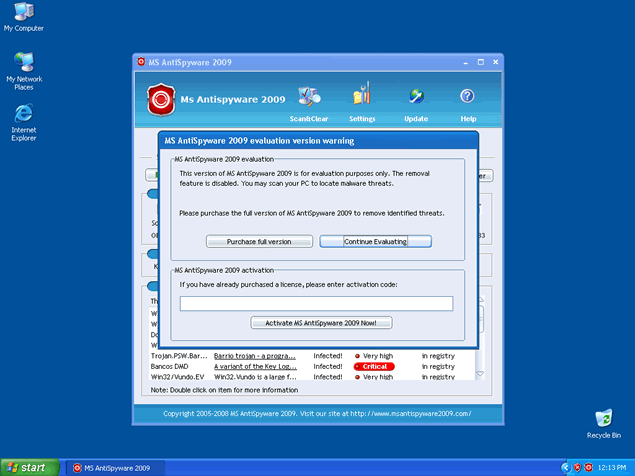Click the red shield logo icon
Image resolution: width=635 pixels, height=476 pixels.
pos(162,100)
